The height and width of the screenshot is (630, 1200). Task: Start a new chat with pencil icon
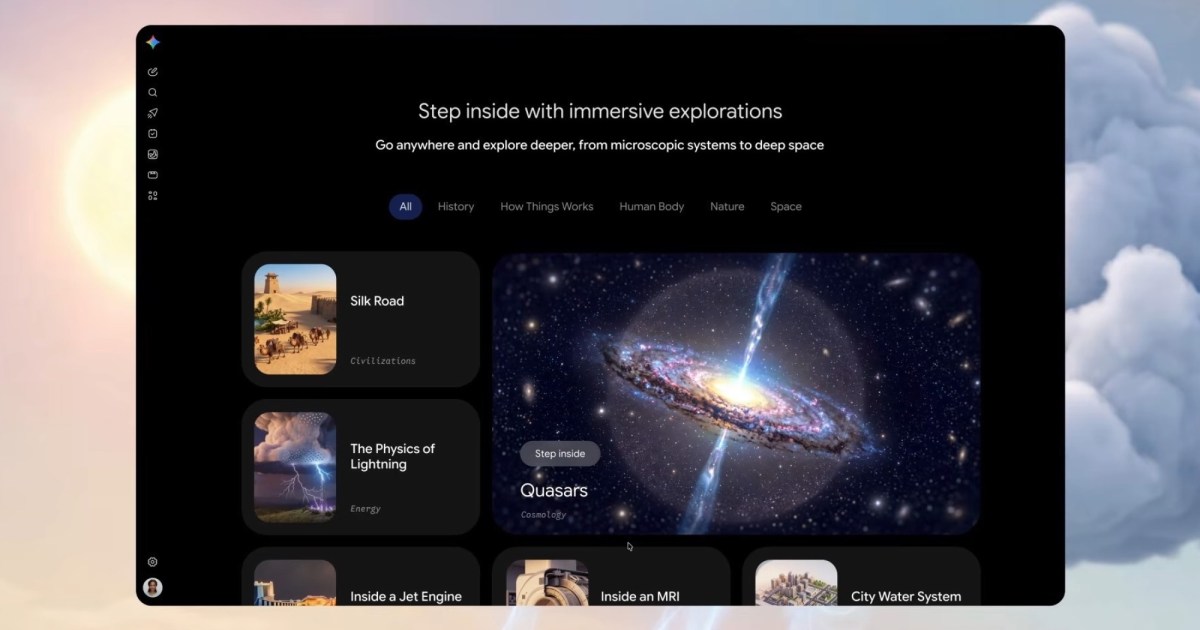point(153,72)
